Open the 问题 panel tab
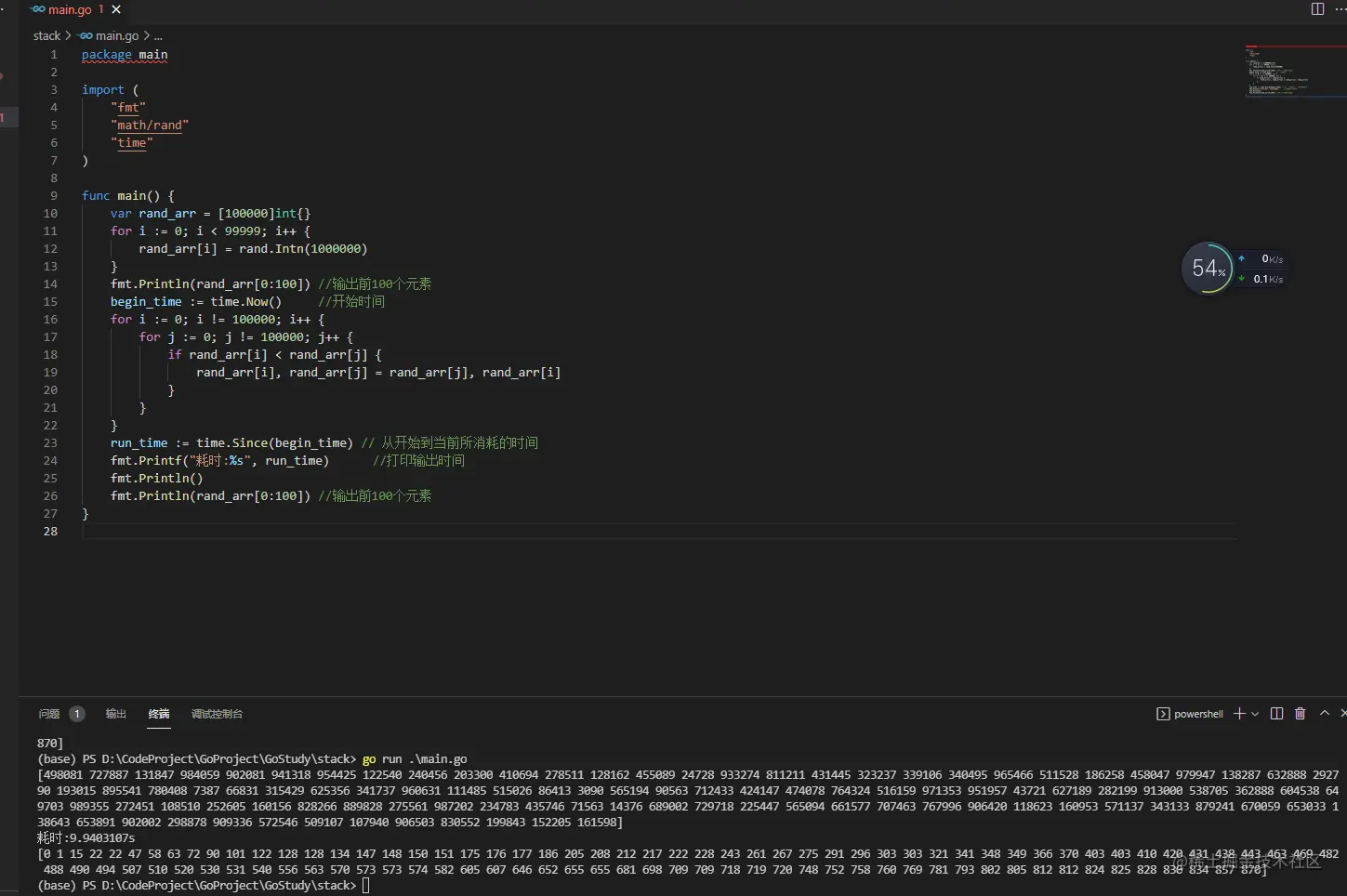 pyautogui.click(x=49, y=714)
